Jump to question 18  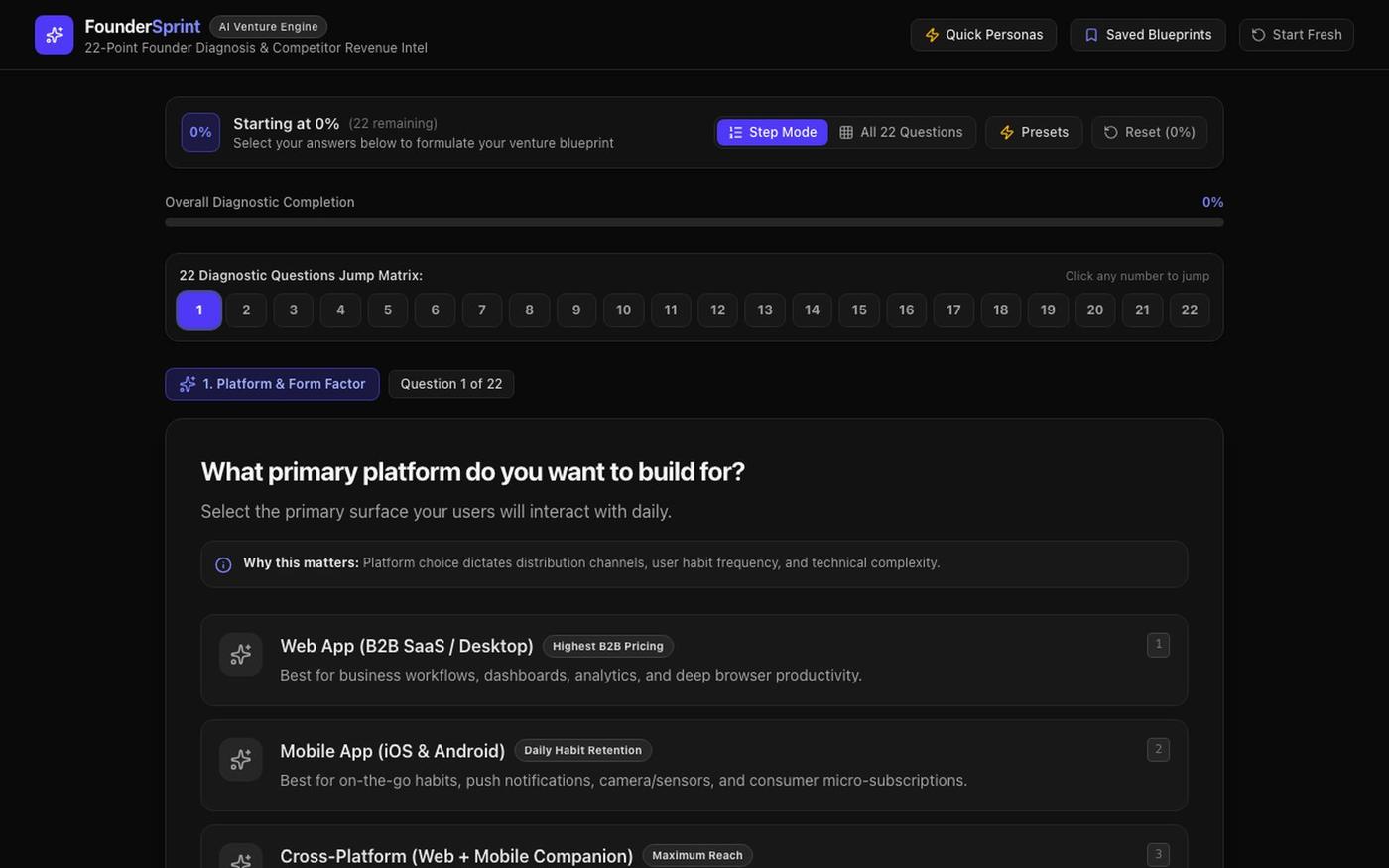point(1001,310)
